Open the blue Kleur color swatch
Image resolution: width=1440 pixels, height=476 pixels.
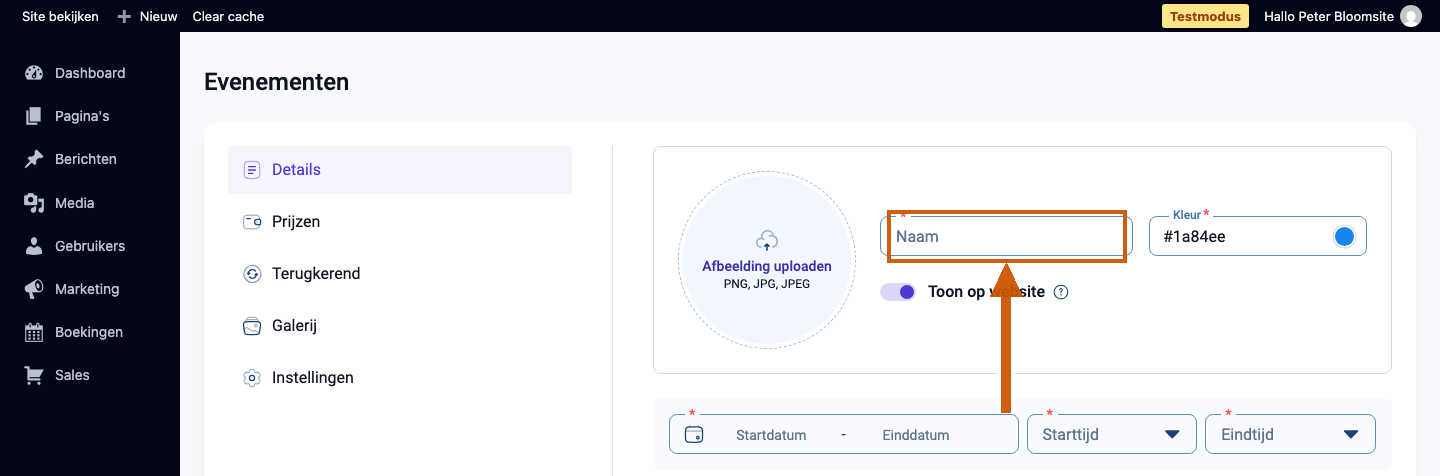1344,236
